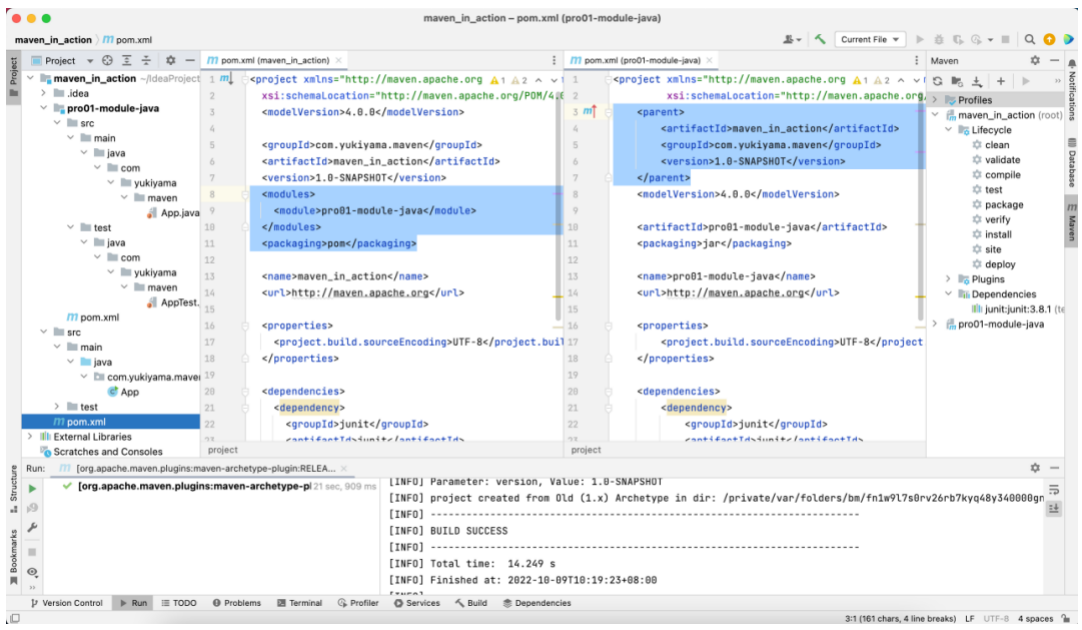Viewport: 1082px width, 630px height.
Task: Open the Terminal tool window tab
Action: pyautogui.click(x=299, y=603)
